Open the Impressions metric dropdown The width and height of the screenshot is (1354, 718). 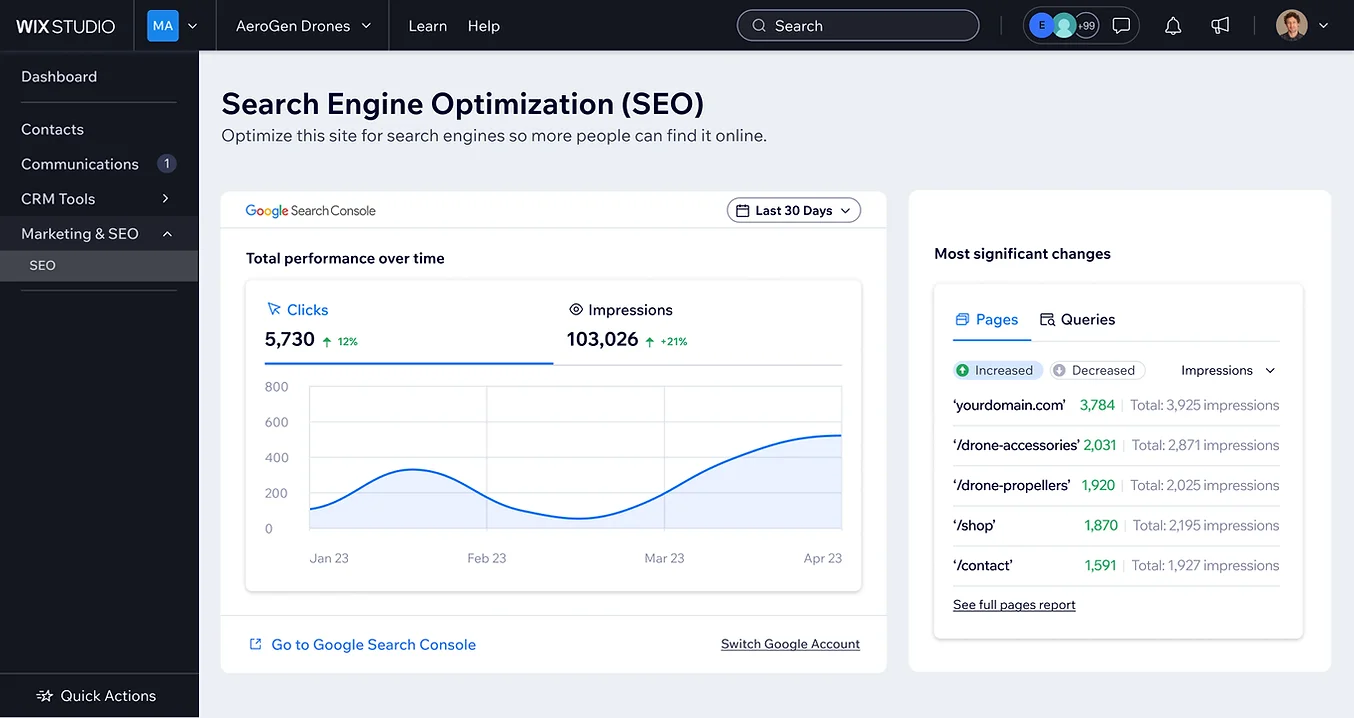(1228, 370)
